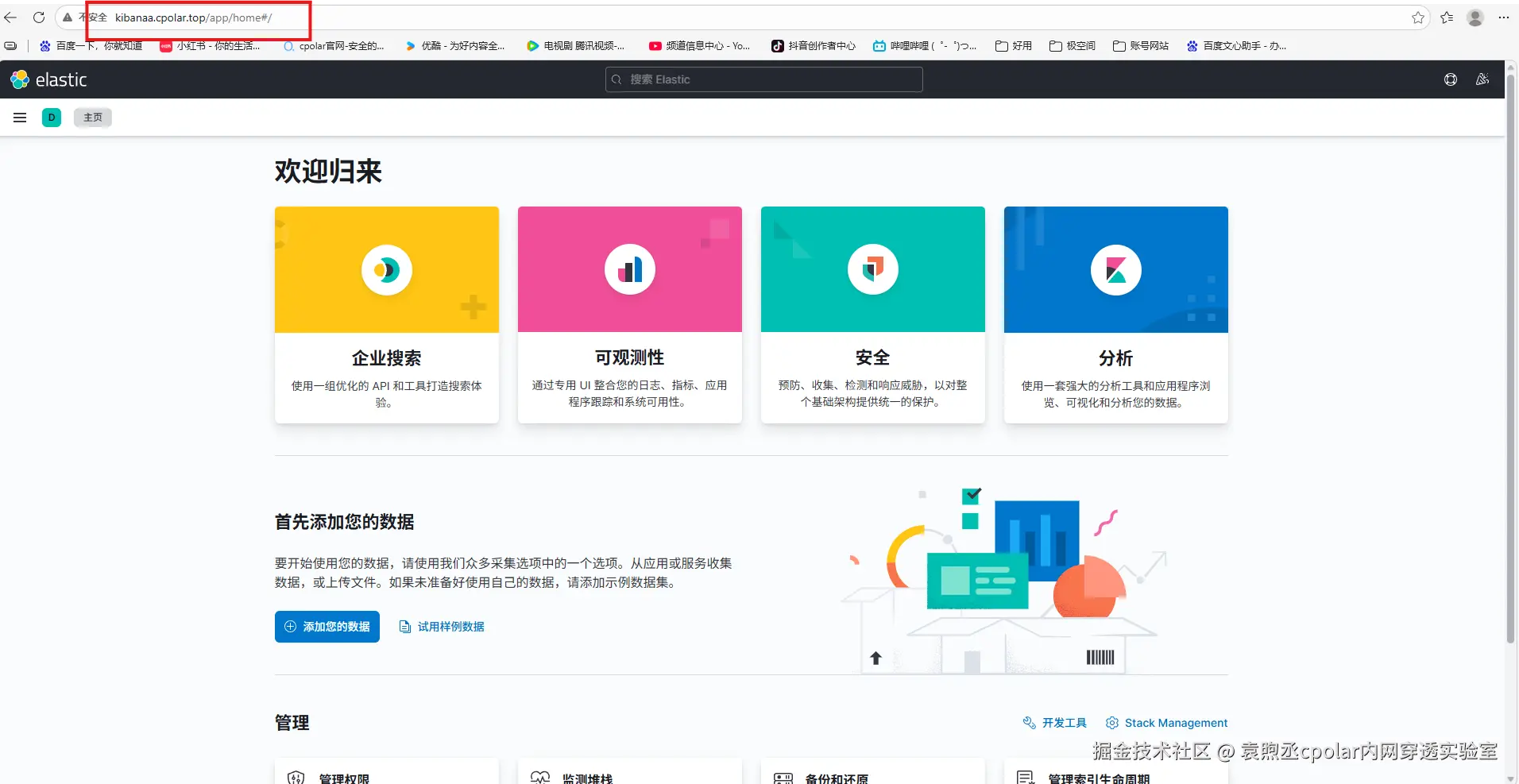Open the 安全 card title

click(873, 358)
